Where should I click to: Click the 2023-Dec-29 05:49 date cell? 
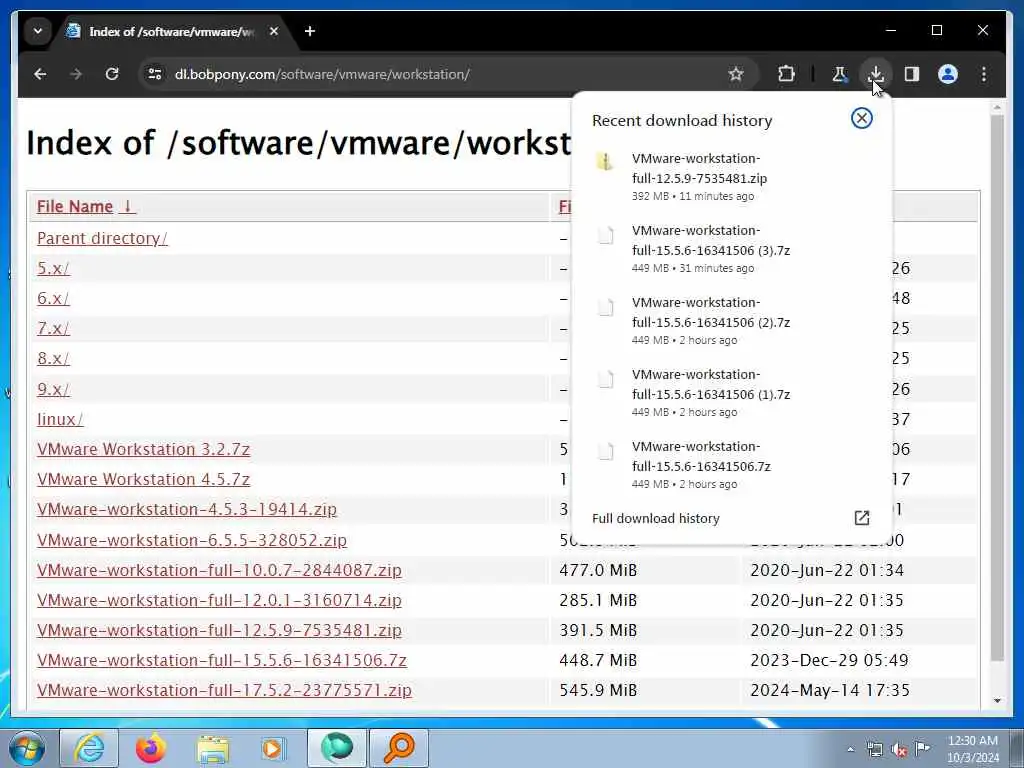pos(829,660)
